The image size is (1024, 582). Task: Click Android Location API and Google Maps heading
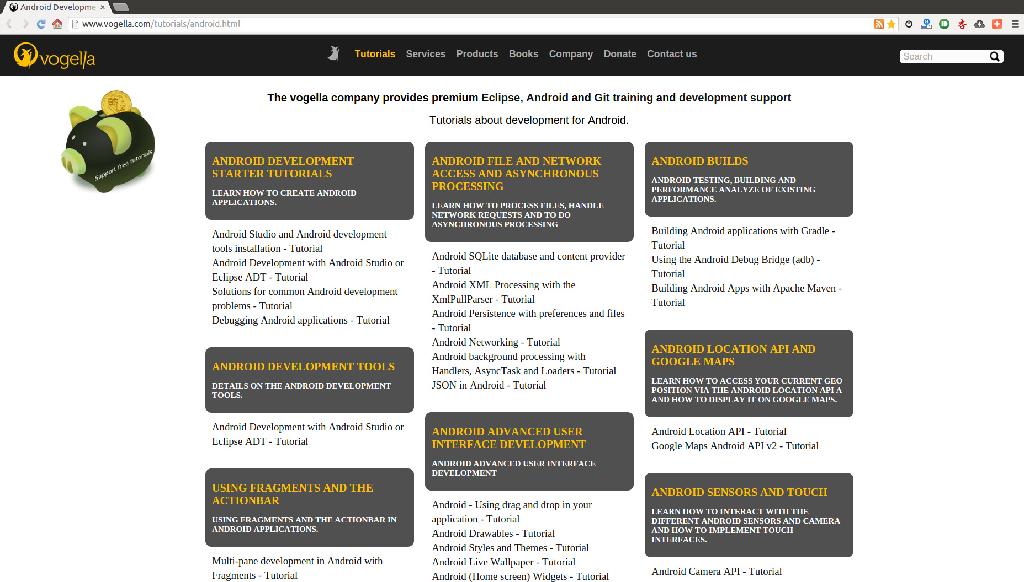pyautogui.click(x=733, y=355)
